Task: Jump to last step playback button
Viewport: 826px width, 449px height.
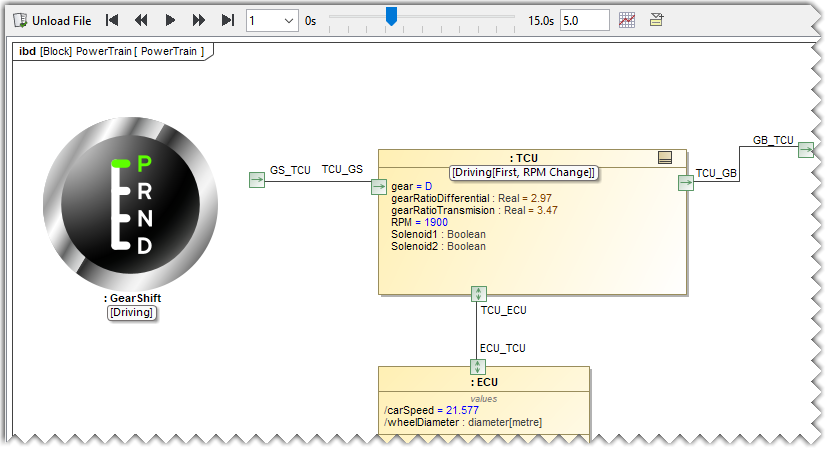Action: tap(228, 20)
